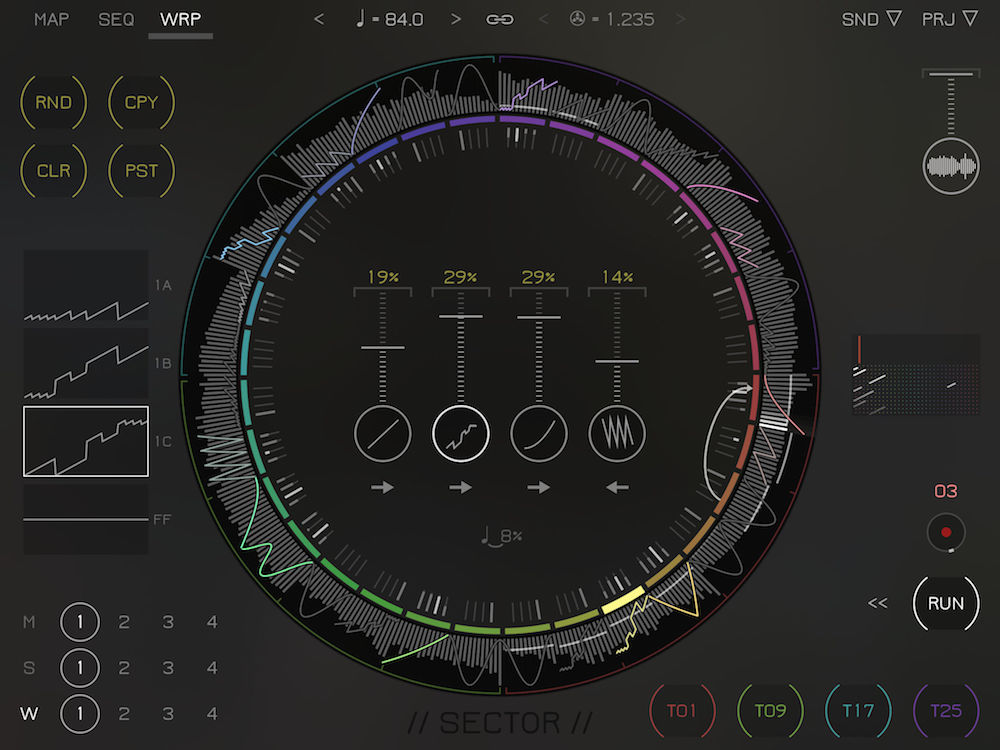Toggle direction arrow under linear ramp shape
Screen dimensions: 1000x750
point(383,488)
